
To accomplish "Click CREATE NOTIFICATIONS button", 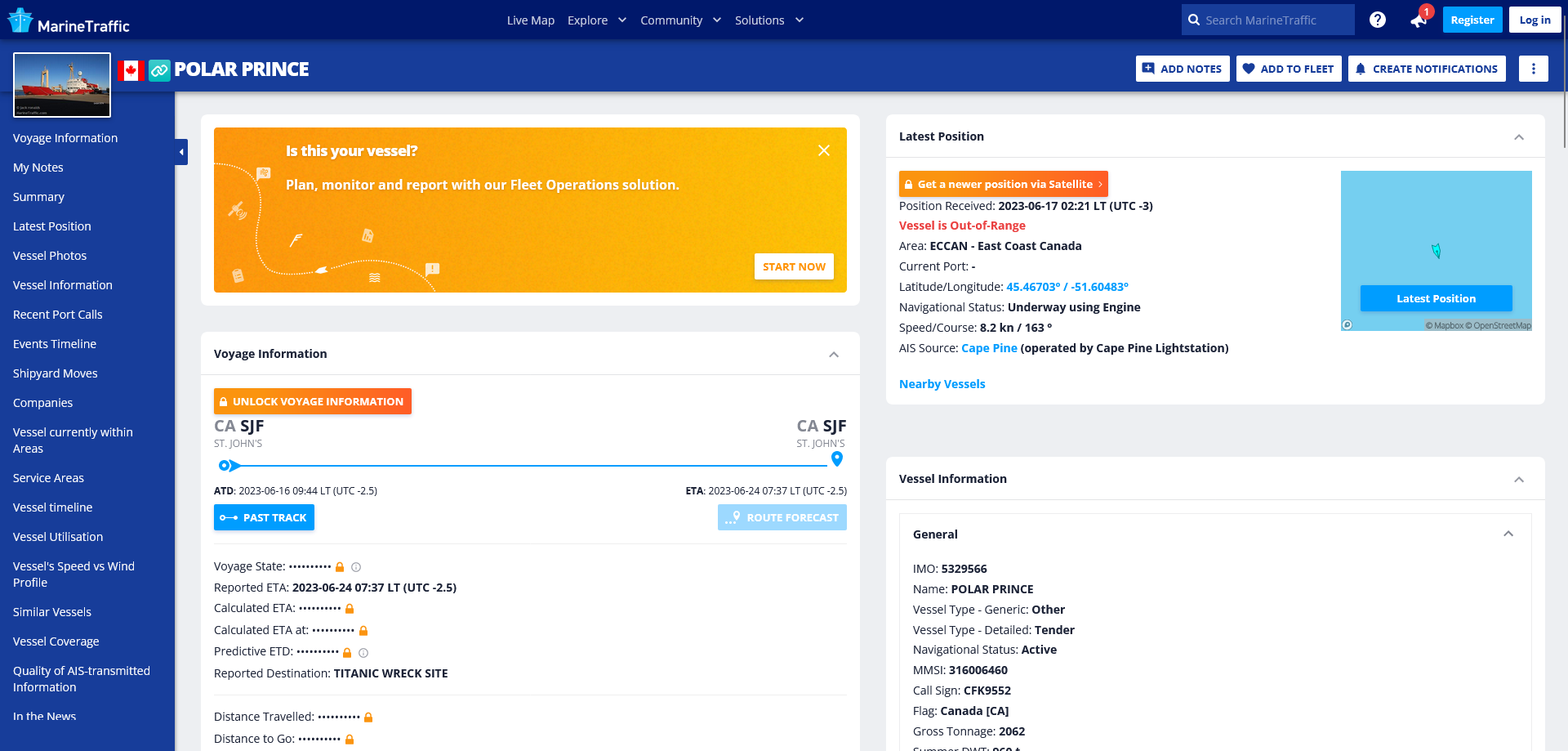I will click(1427, 69).
